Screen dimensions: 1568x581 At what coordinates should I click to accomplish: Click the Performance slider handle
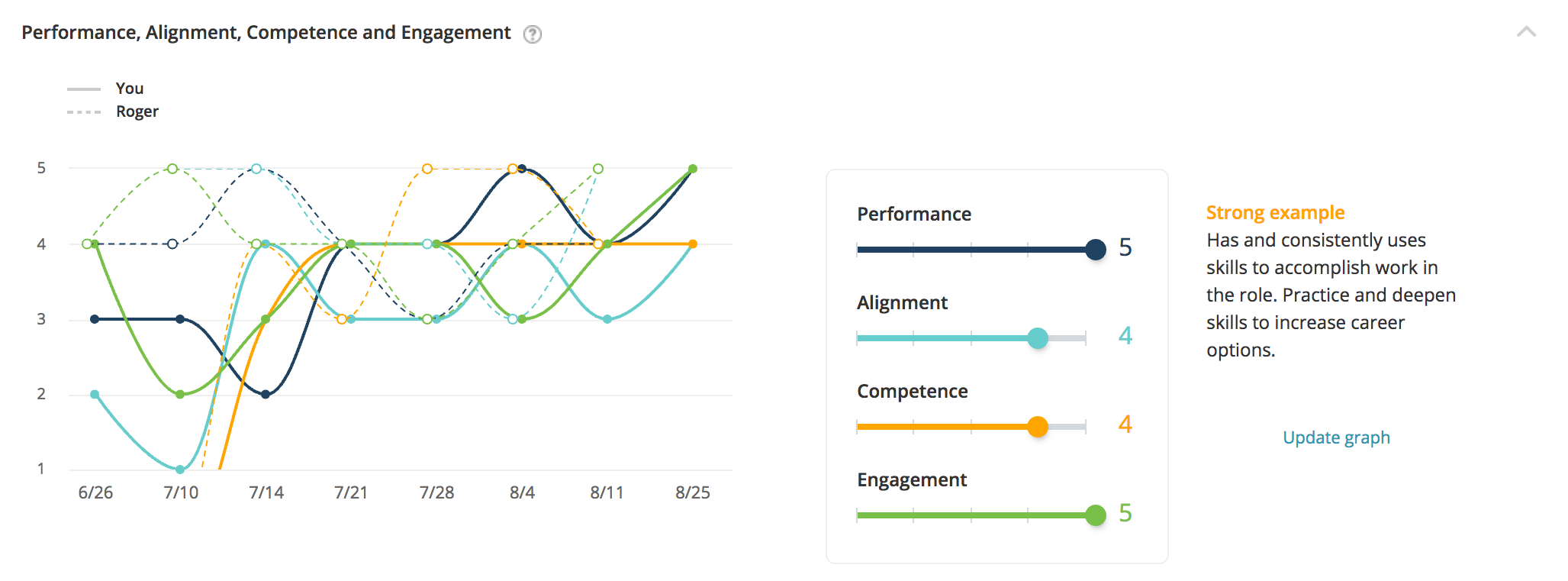(x=1095, y=250)
